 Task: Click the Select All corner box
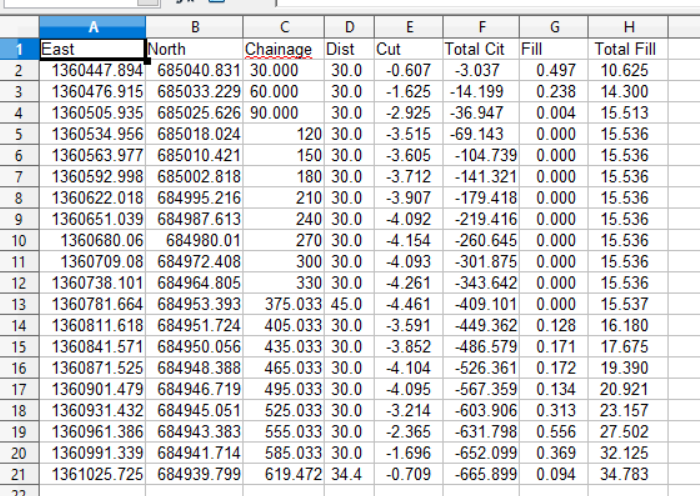[19, 28]
